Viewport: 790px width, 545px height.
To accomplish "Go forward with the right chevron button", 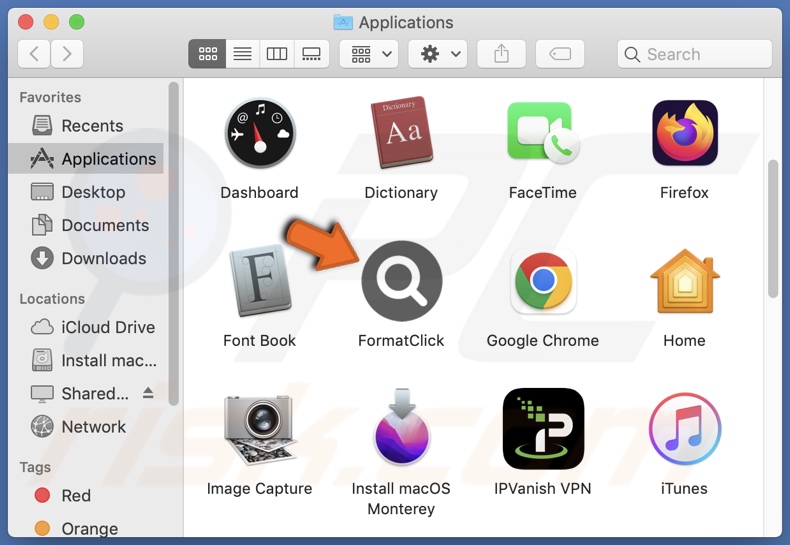I will 67,54.
